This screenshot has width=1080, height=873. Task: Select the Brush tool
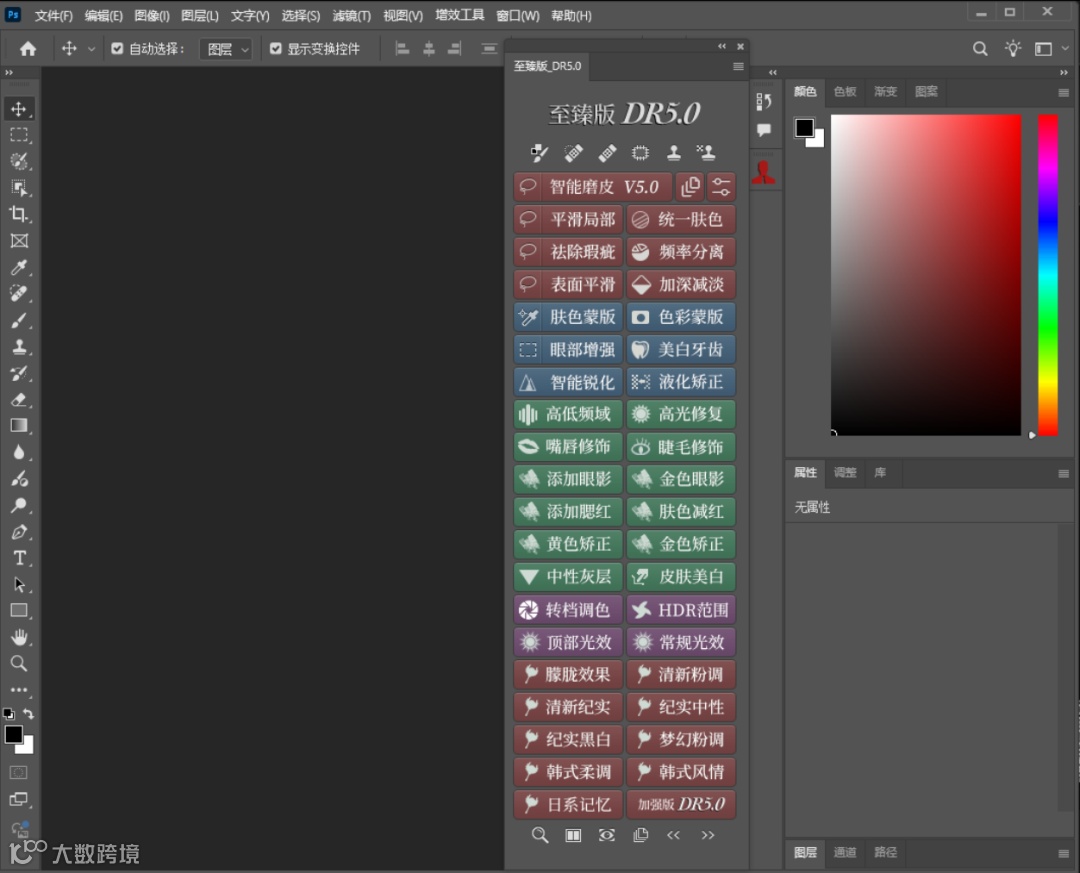[19, 320]
